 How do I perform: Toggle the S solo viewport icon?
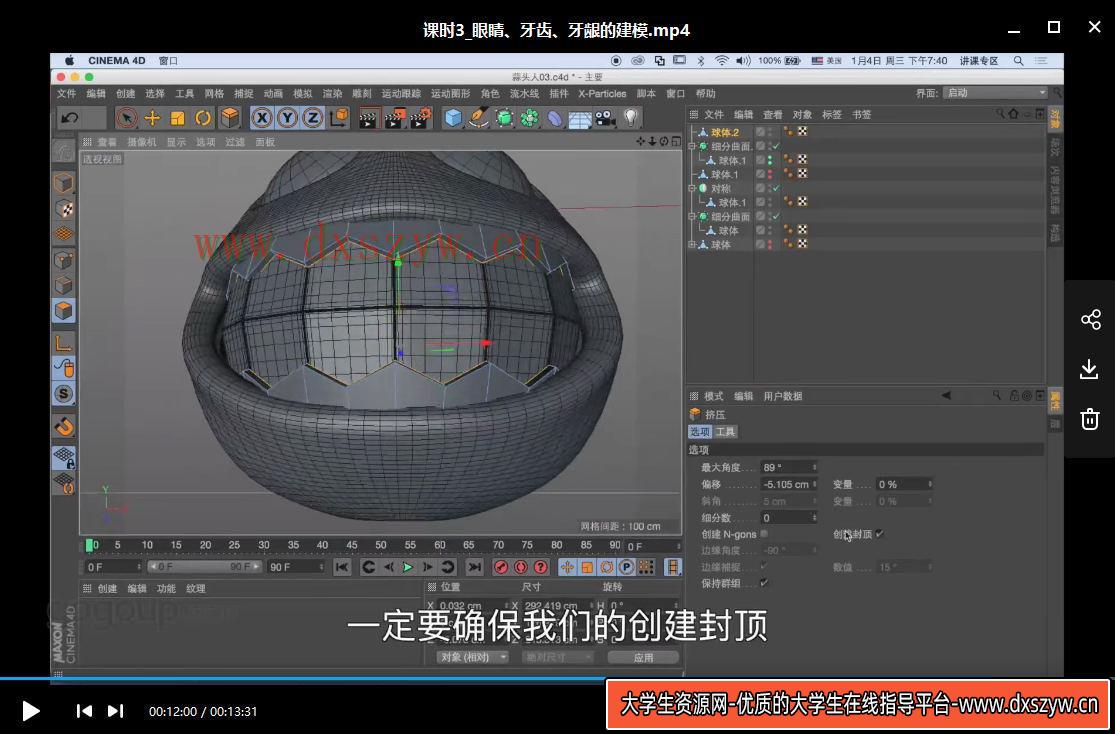tap(64, 394)
